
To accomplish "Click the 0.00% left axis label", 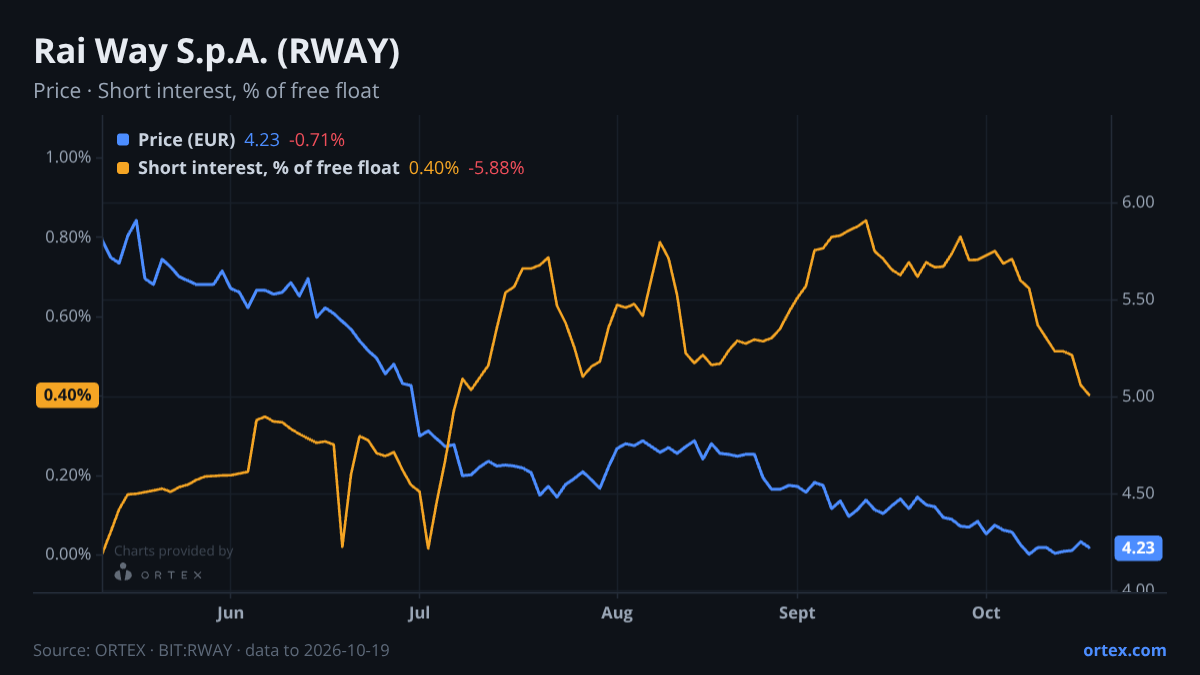I will coord(69,554).
